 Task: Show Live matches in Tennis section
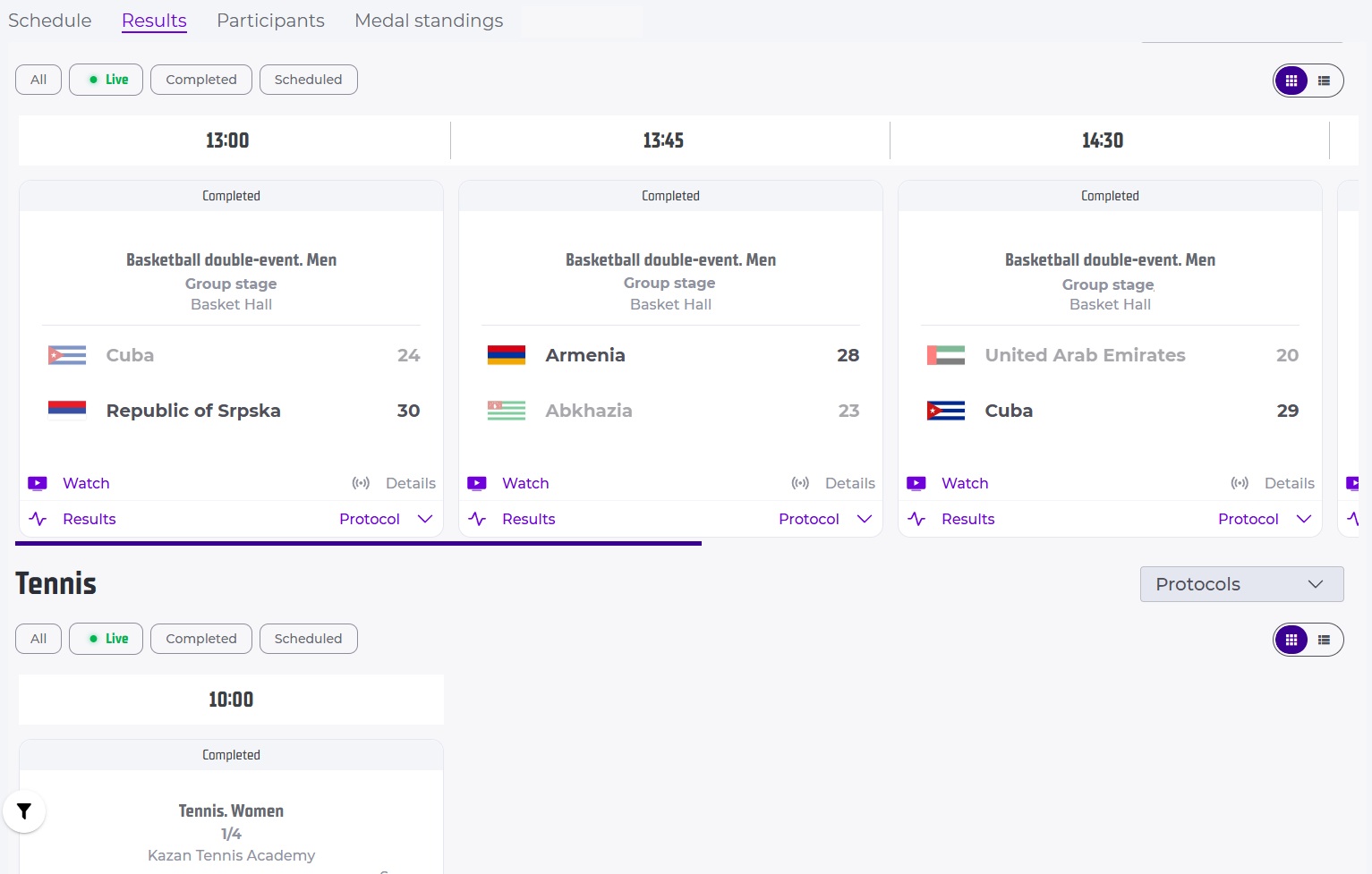106,639
